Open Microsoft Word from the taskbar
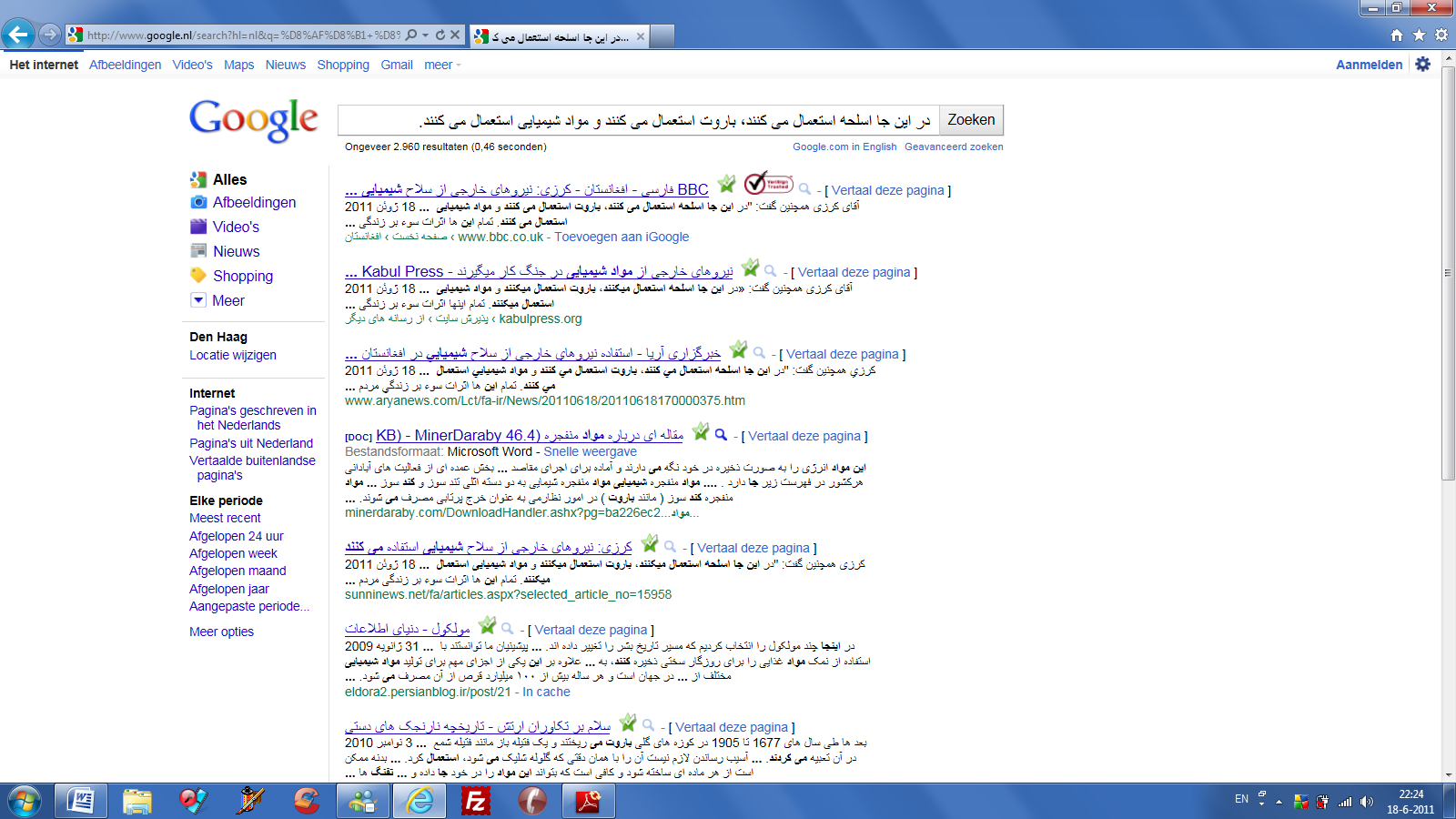The image size is (1456, 819). pos(81,801)
